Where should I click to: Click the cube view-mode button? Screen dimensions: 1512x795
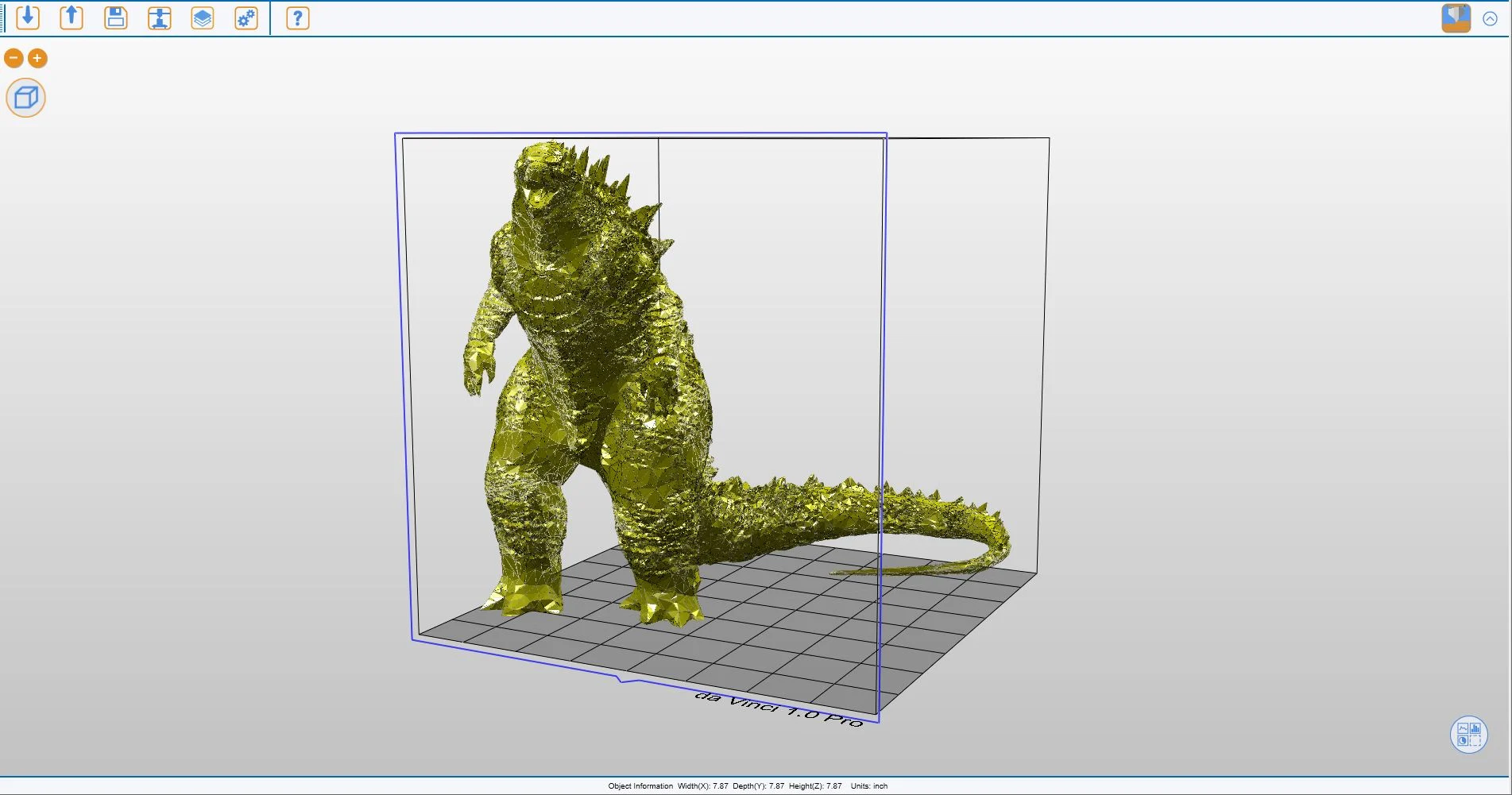26,98
